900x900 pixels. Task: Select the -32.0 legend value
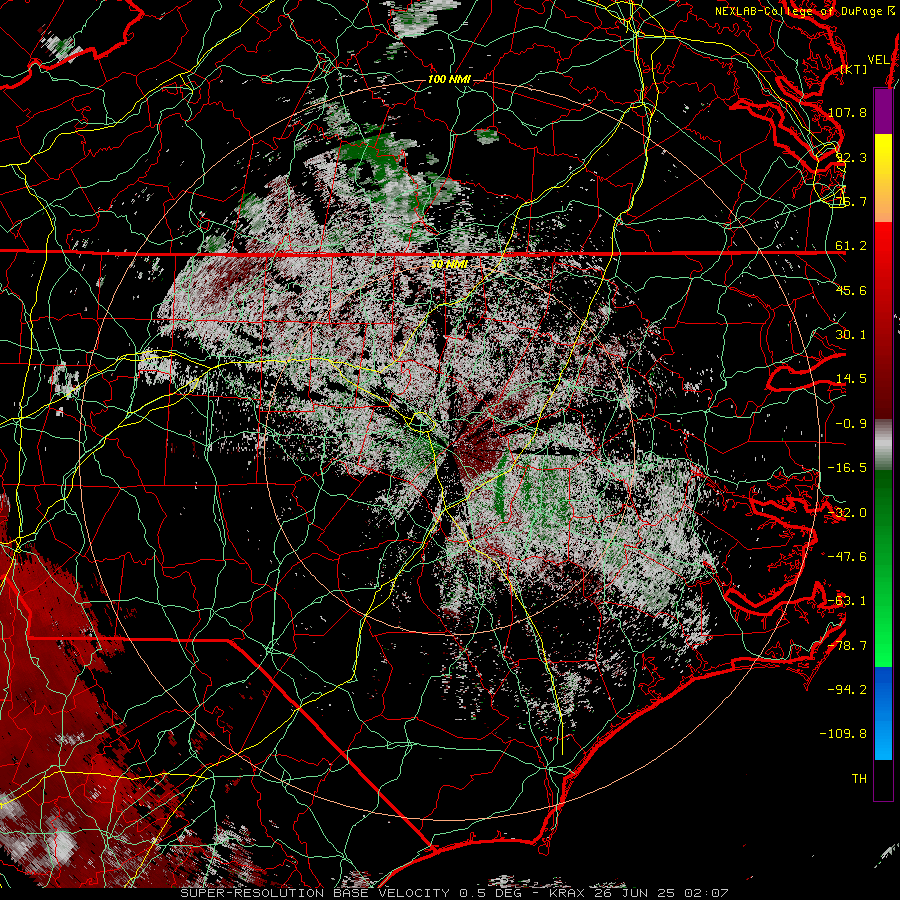(x=847, y=513)
